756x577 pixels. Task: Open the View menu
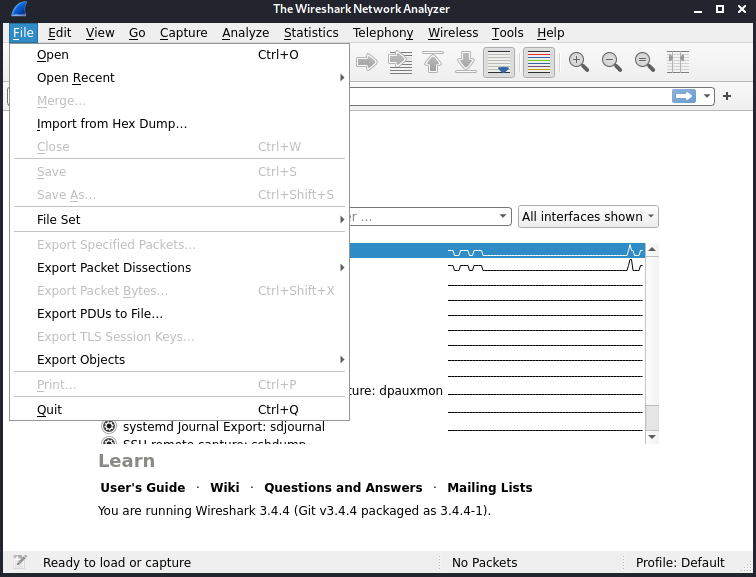point(100,33)
